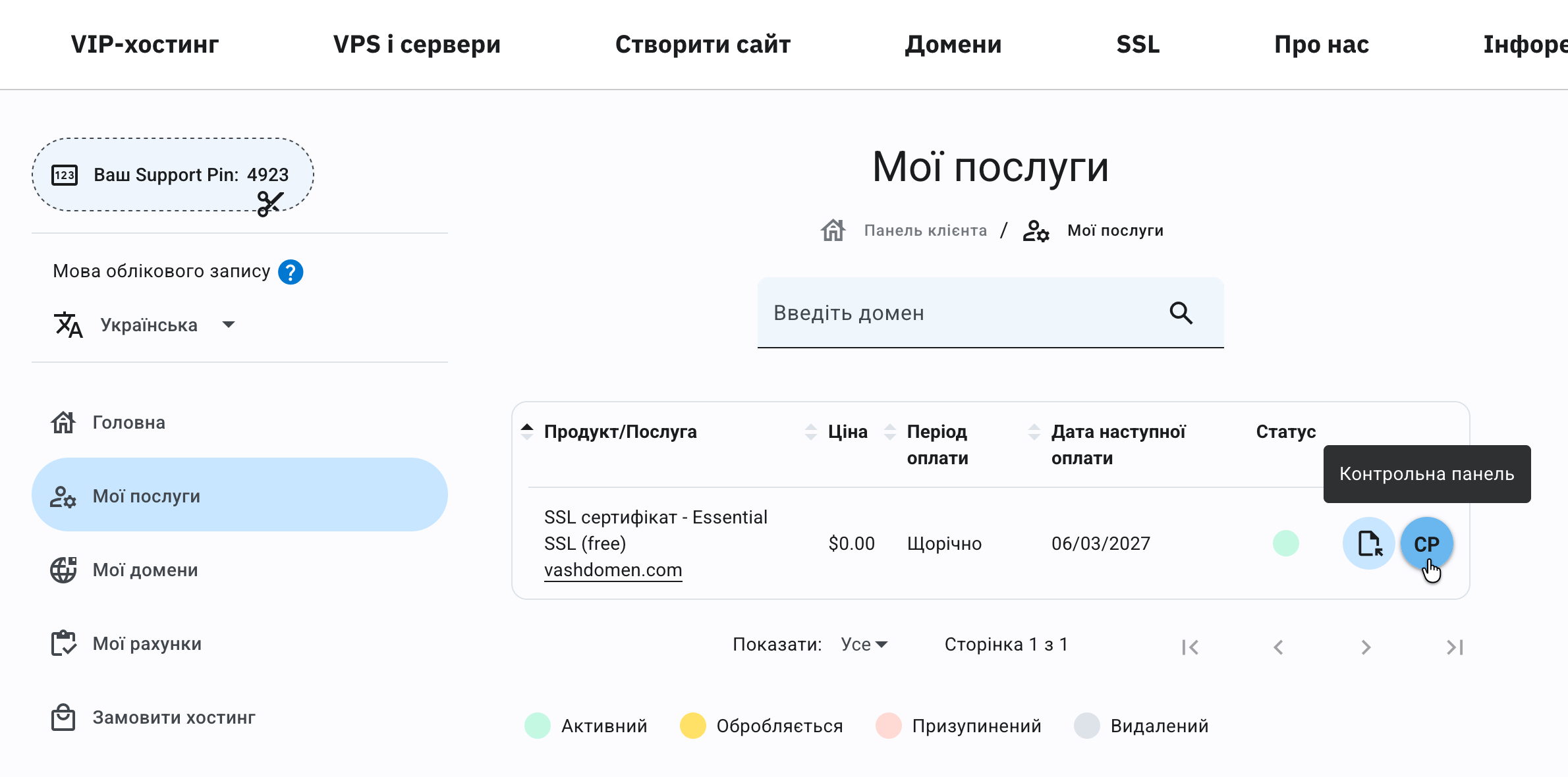
Task: Open the 'Українська' language dropdown
Action: coord(228,324)
